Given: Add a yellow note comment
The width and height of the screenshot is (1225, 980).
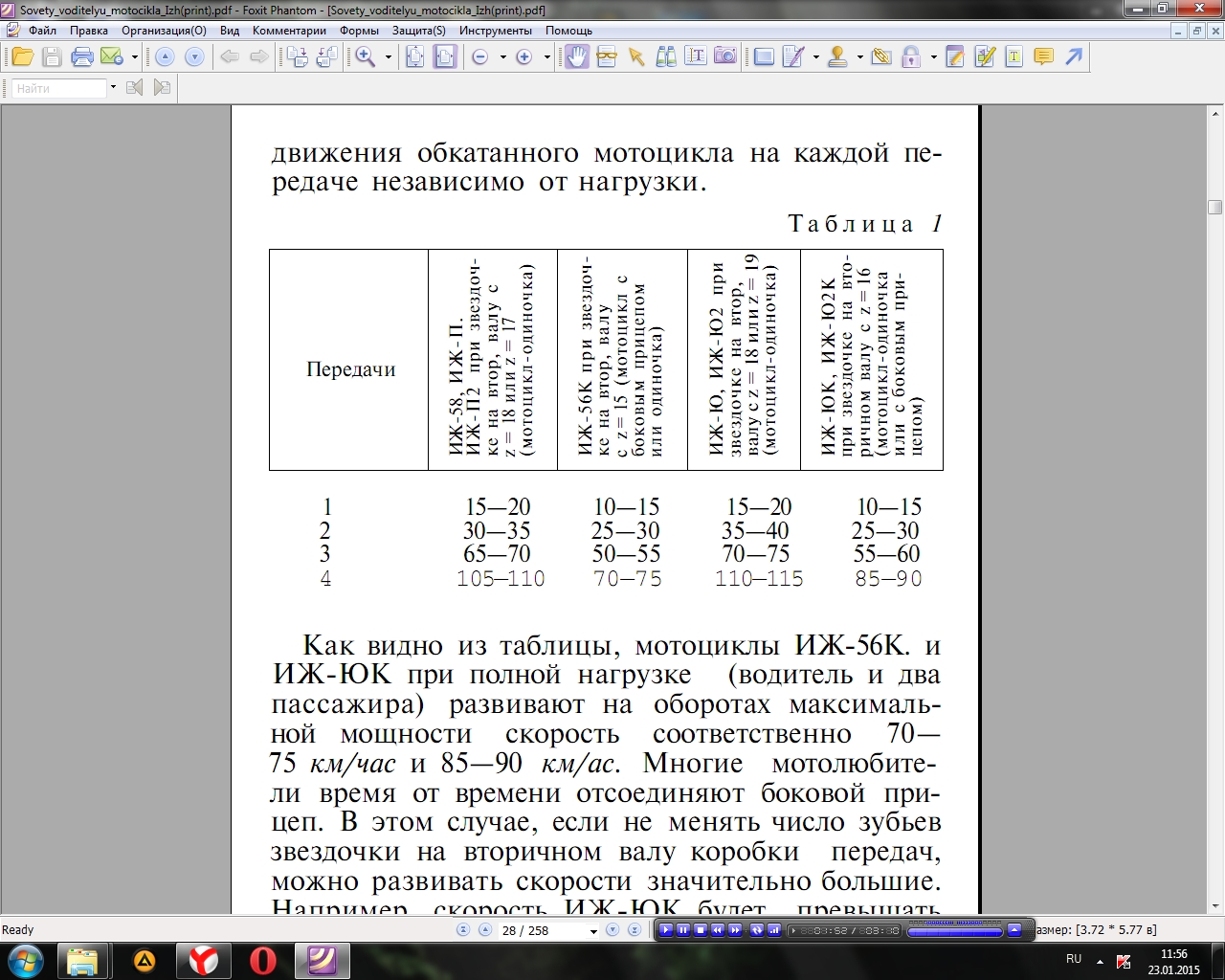Looking at the screenshot, I should click(x=1044, y=57).
